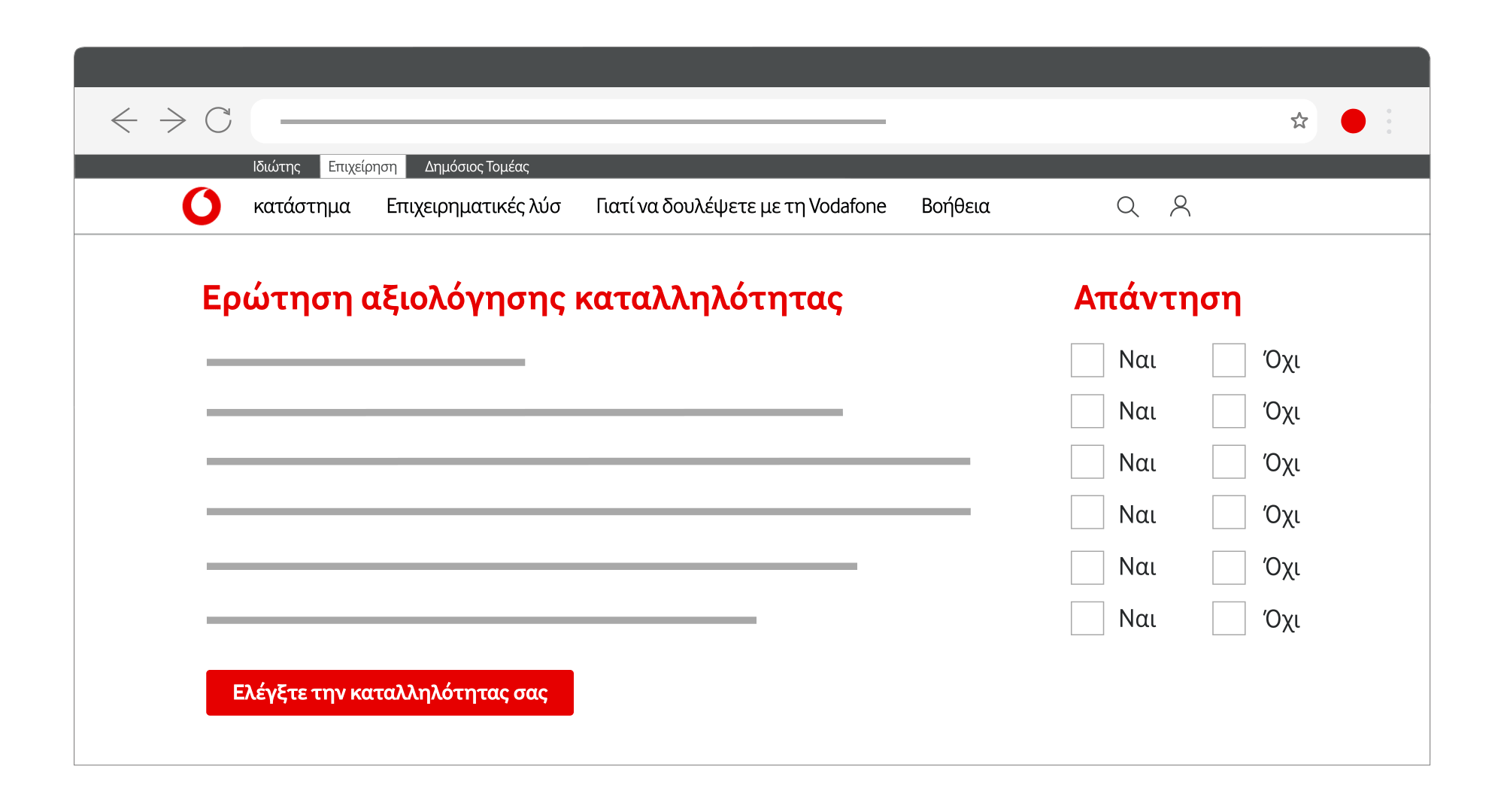Switch to the Ιδιώτης tab

(277, 166)
